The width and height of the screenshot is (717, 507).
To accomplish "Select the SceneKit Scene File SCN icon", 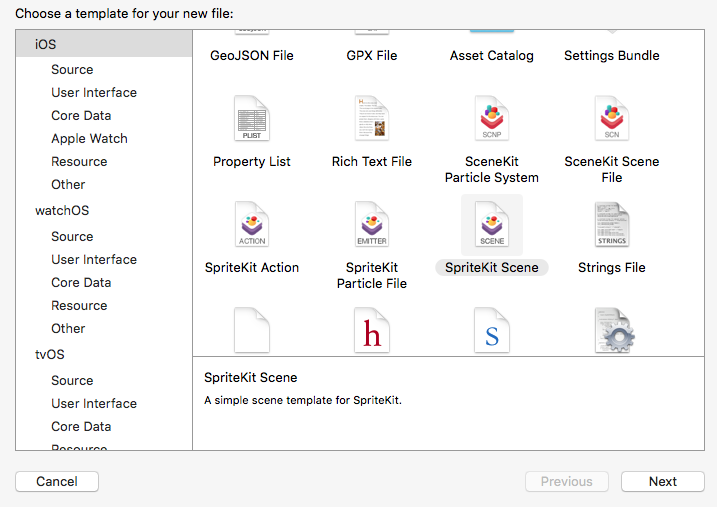I will pos(612,118).
